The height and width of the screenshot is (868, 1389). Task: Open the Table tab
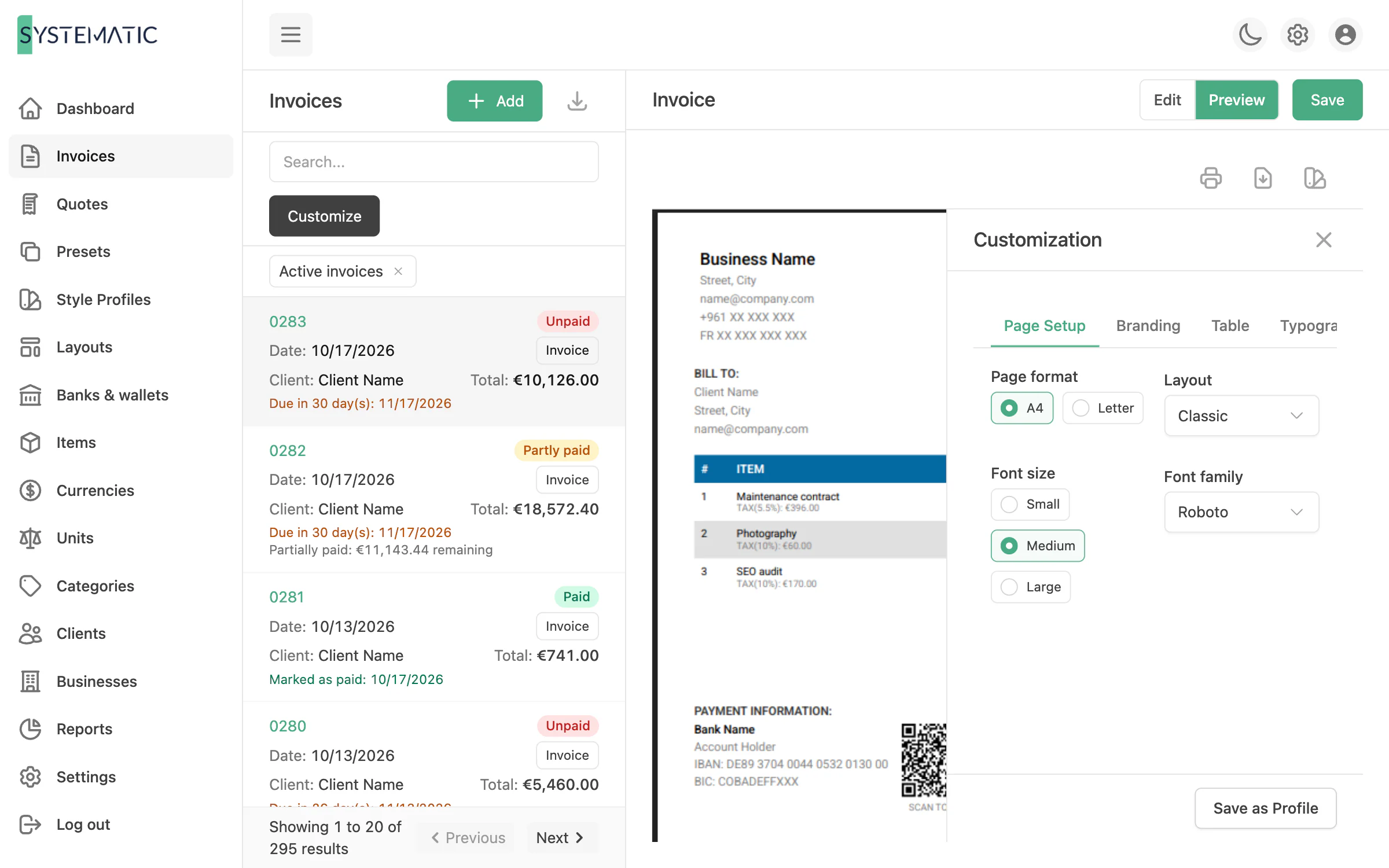(x=1230, y=326)
